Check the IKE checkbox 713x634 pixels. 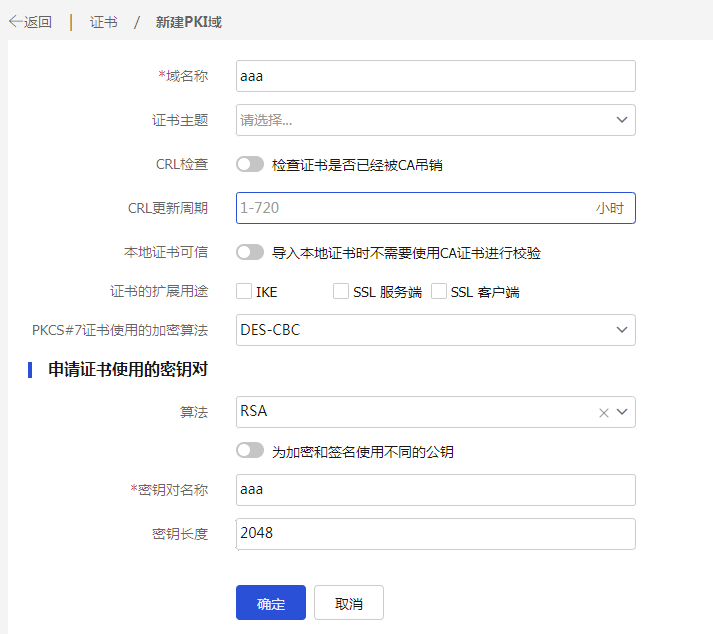244,291
